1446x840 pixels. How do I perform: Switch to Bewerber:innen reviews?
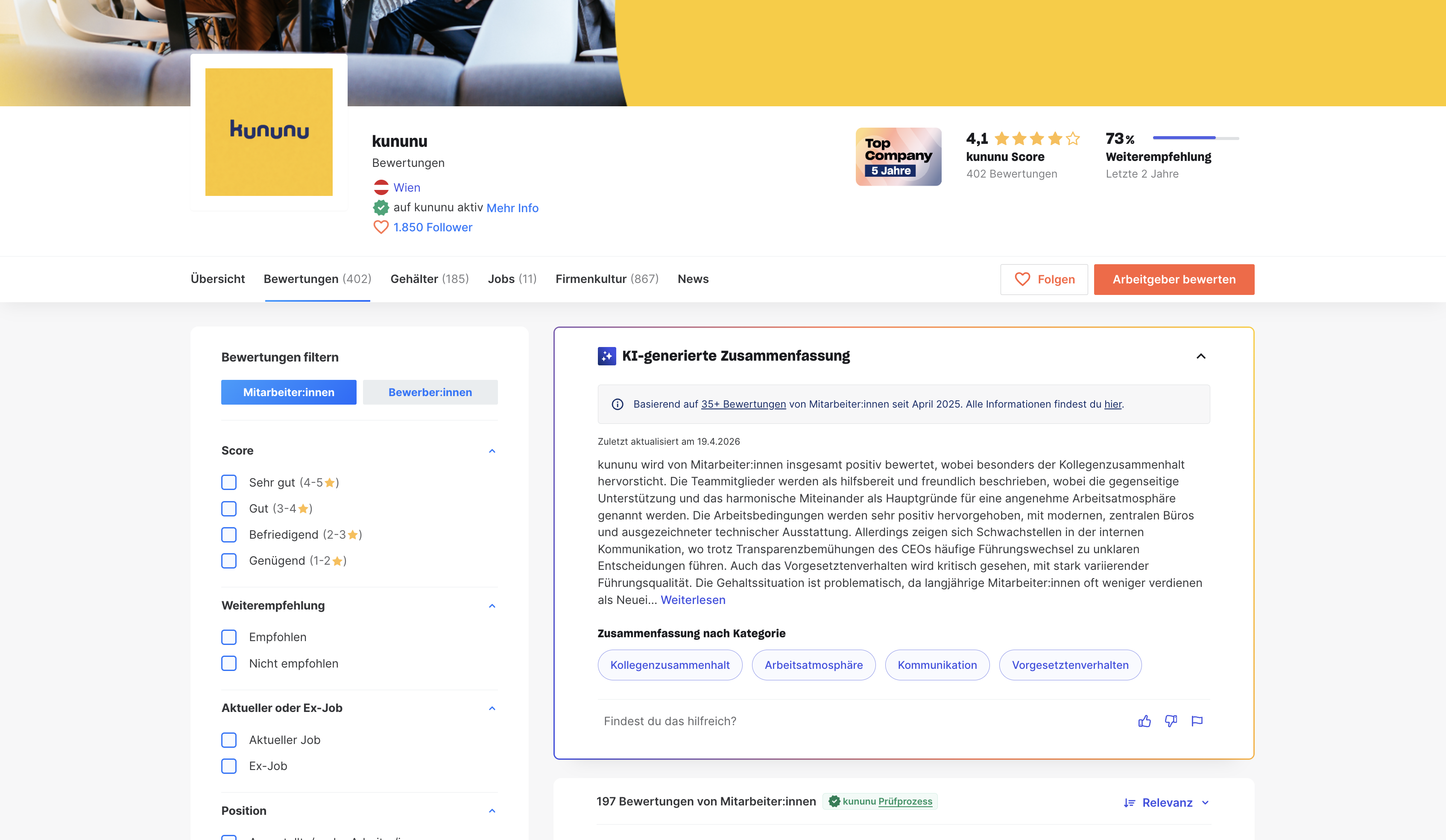[x=430, y=392]
